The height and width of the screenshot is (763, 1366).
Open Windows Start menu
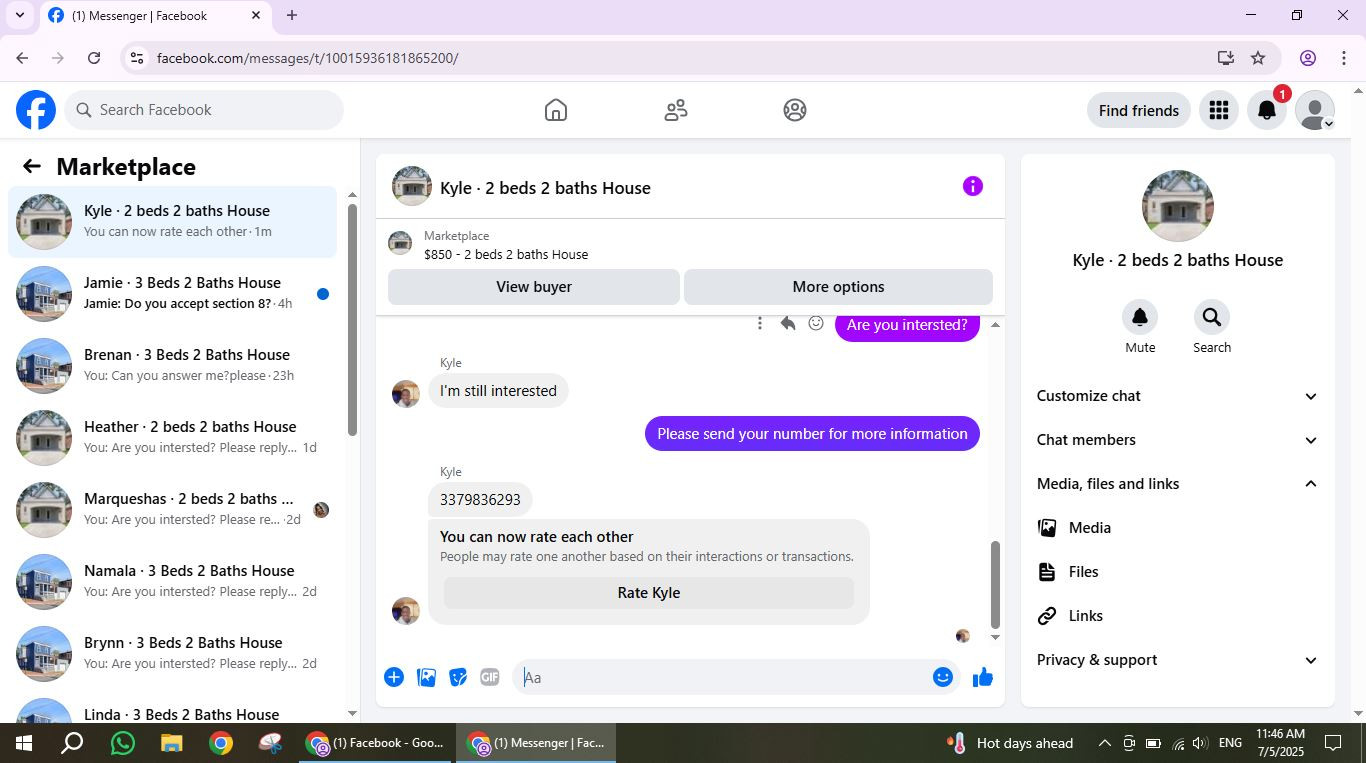point(24,743)
